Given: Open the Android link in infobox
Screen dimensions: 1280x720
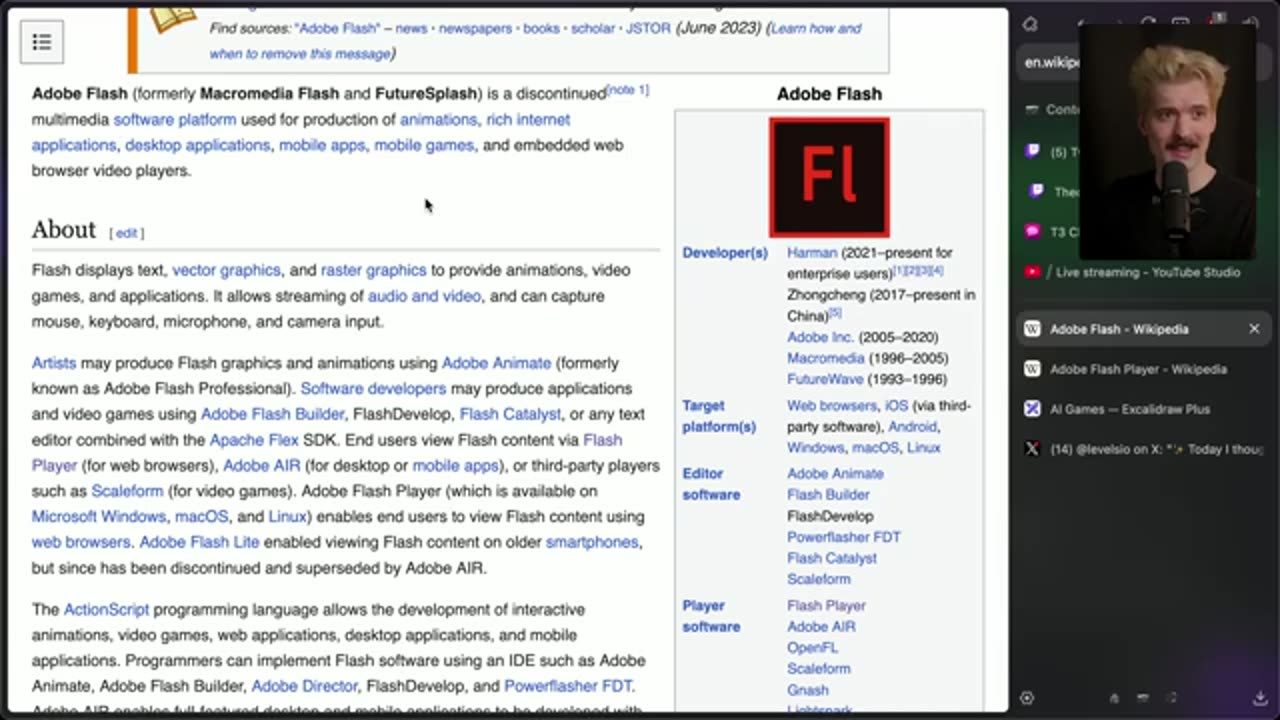Looking at the screenshot, I should coord(912,427).
